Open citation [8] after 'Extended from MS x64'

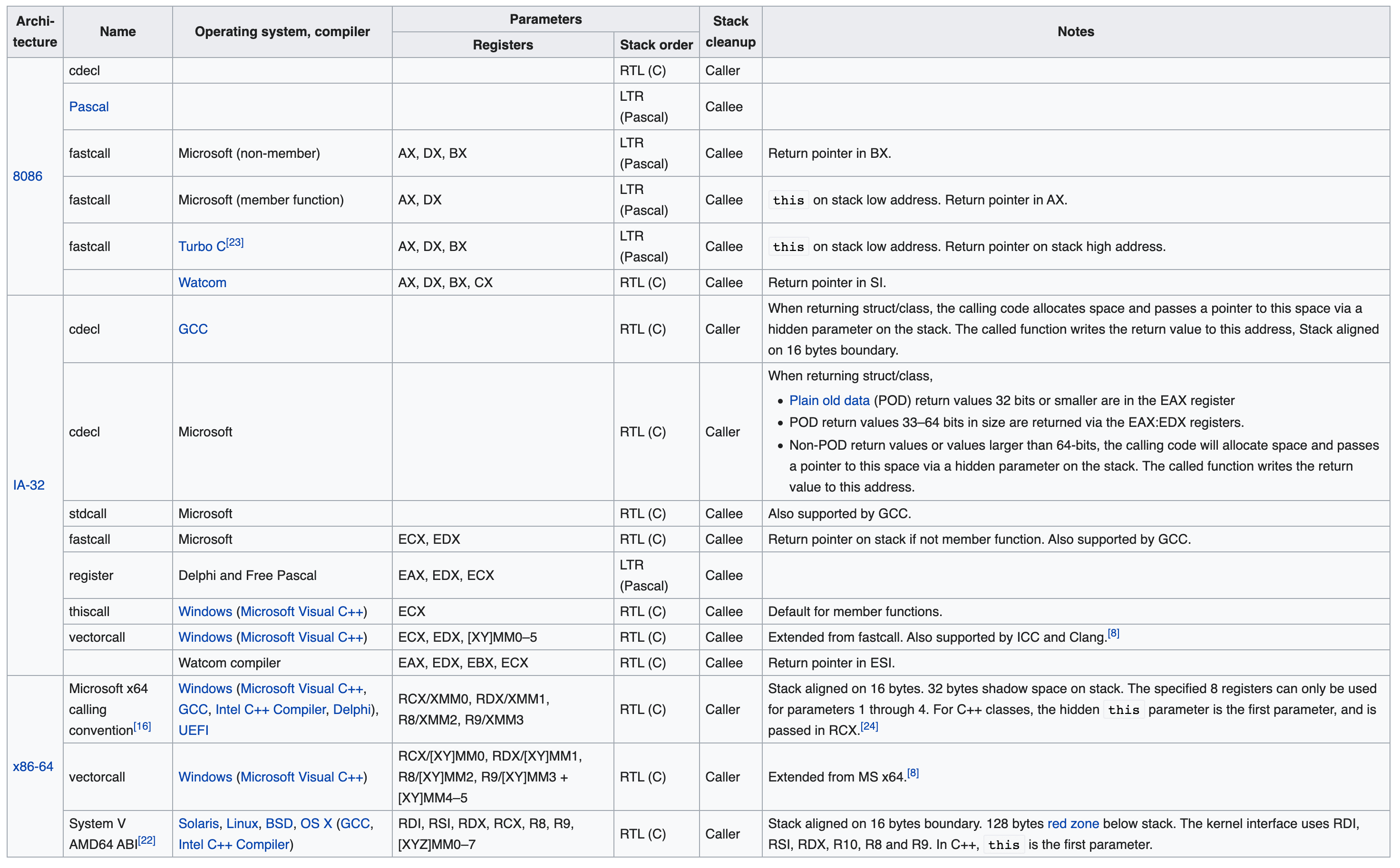pos(913,773)
